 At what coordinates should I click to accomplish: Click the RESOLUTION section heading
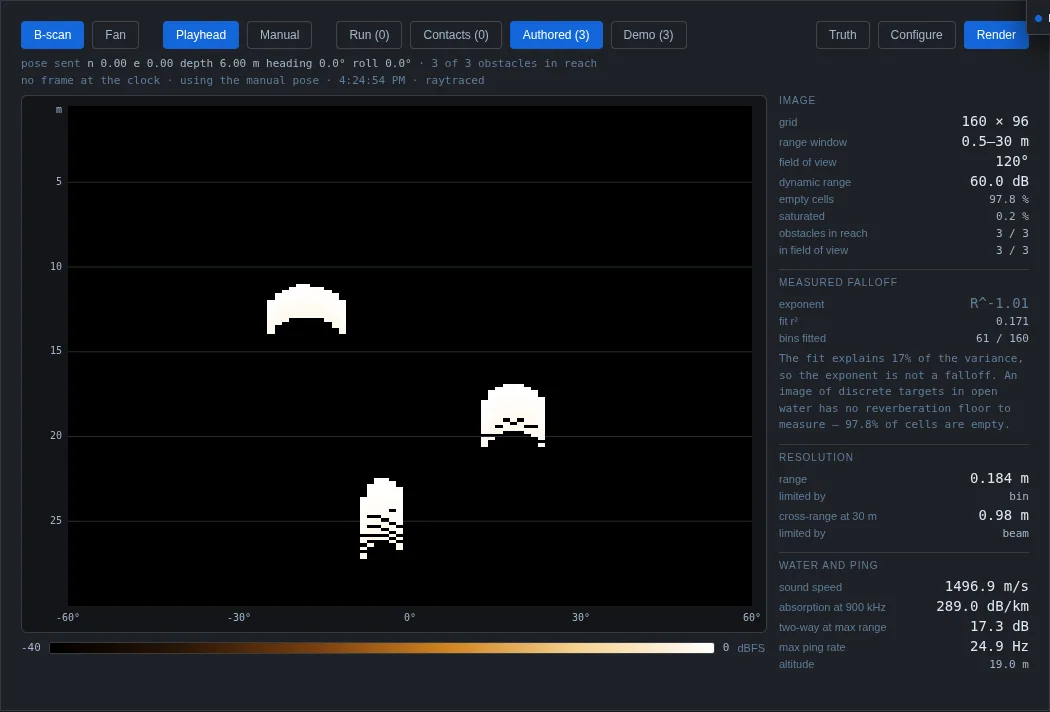(x=816, y=457)
